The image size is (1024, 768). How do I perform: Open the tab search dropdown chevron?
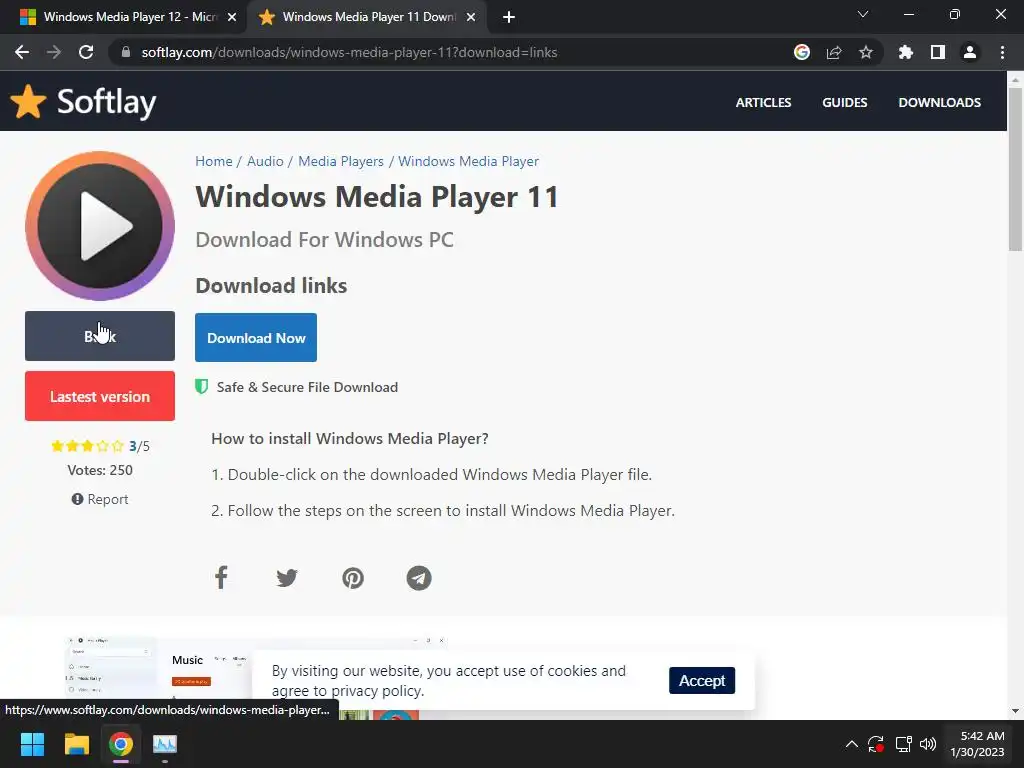coord(863,14)
